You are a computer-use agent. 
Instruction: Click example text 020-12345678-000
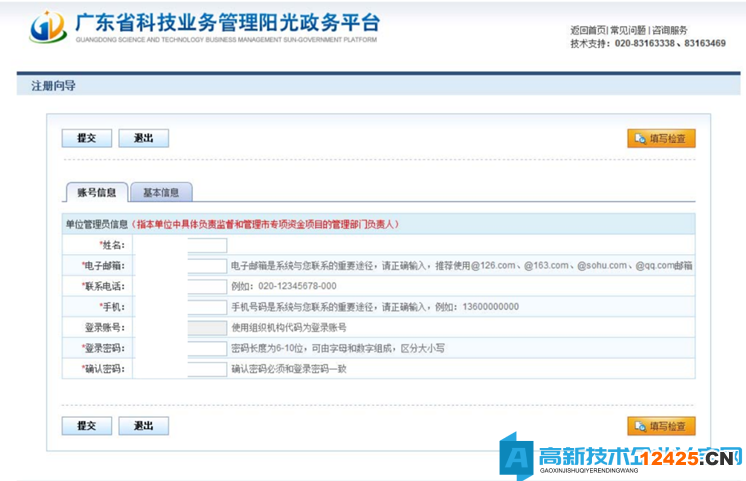[297, 286]
